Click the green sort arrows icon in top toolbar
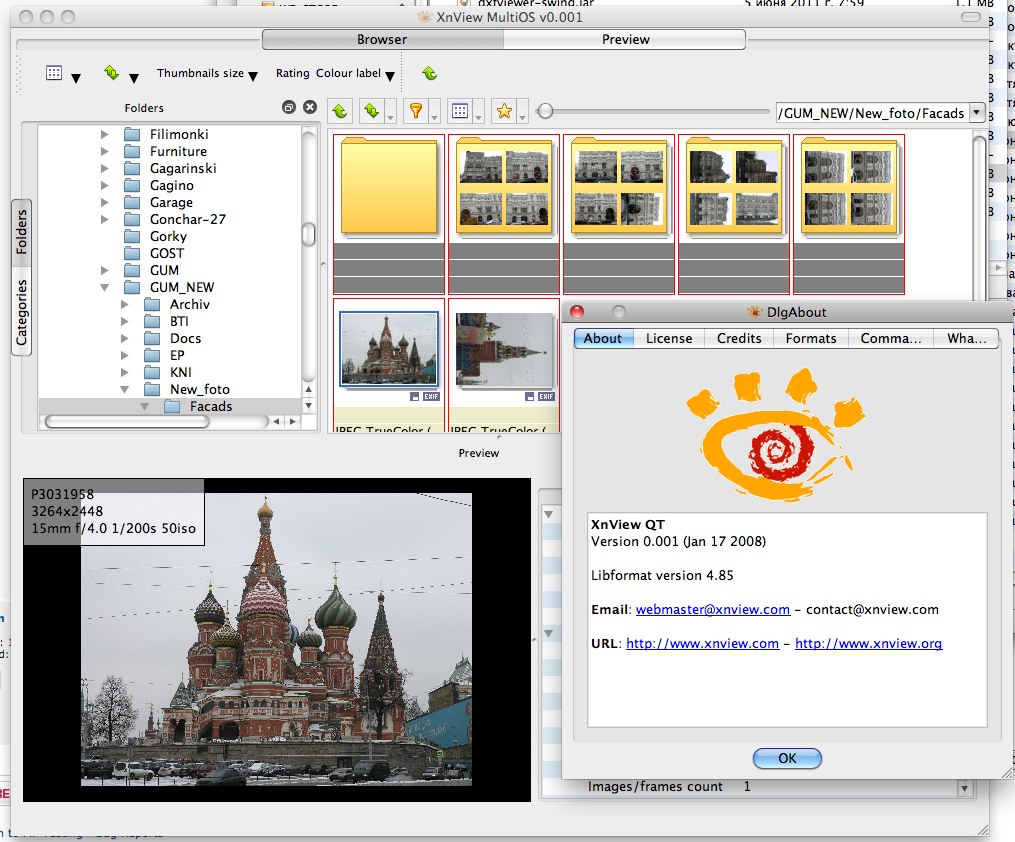Viewport: 1015px width, 842px height. pos(111,72)
